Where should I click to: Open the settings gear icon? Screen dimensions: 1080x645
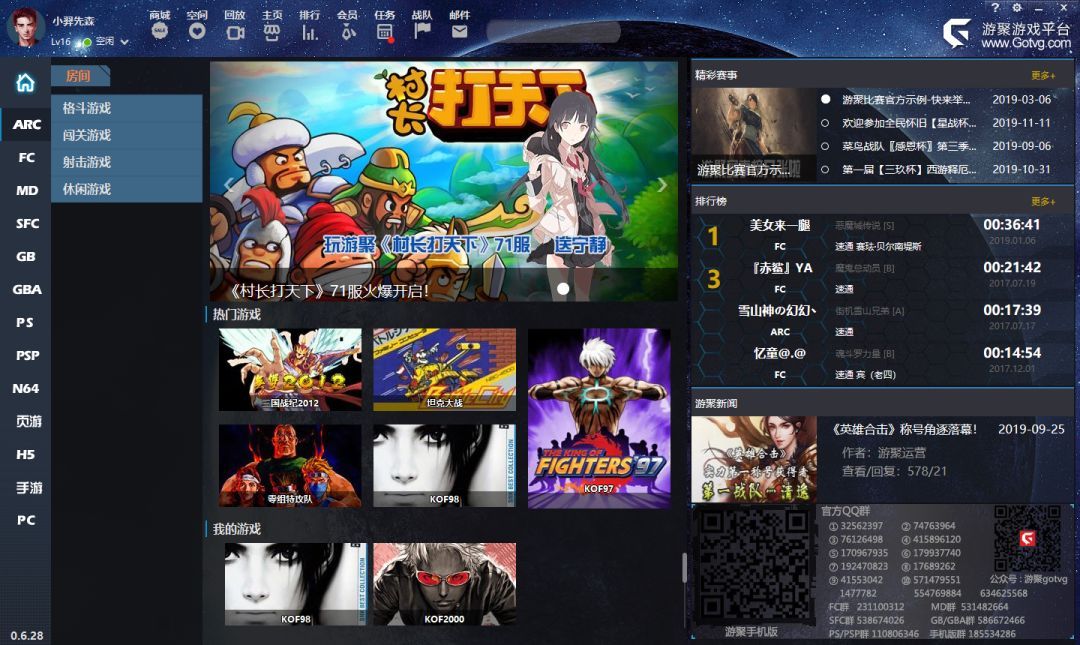pos(1017,7)
